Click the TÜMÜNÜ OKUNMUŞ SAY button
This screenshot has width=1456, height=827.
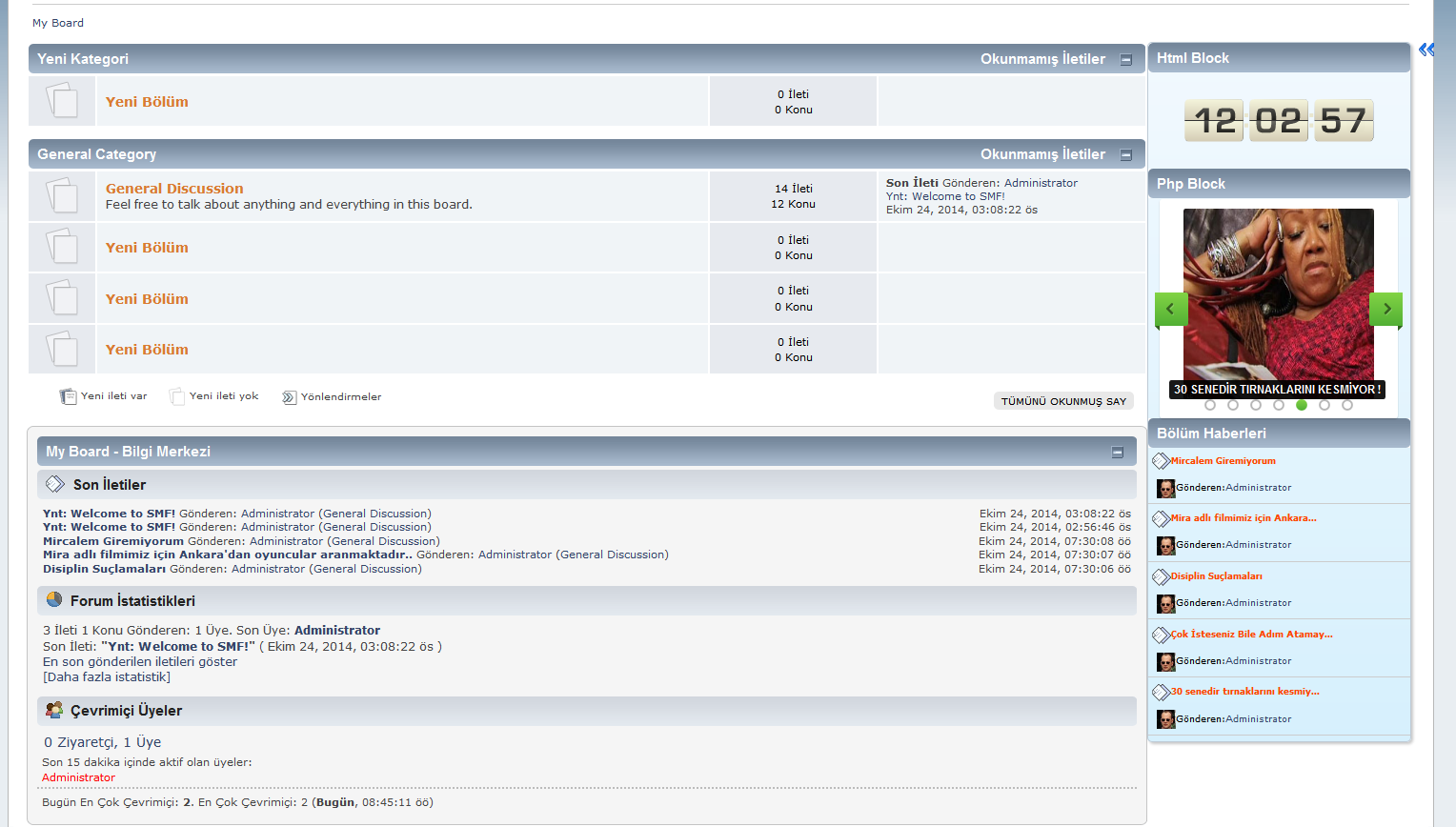click(x=1063, y=401)
